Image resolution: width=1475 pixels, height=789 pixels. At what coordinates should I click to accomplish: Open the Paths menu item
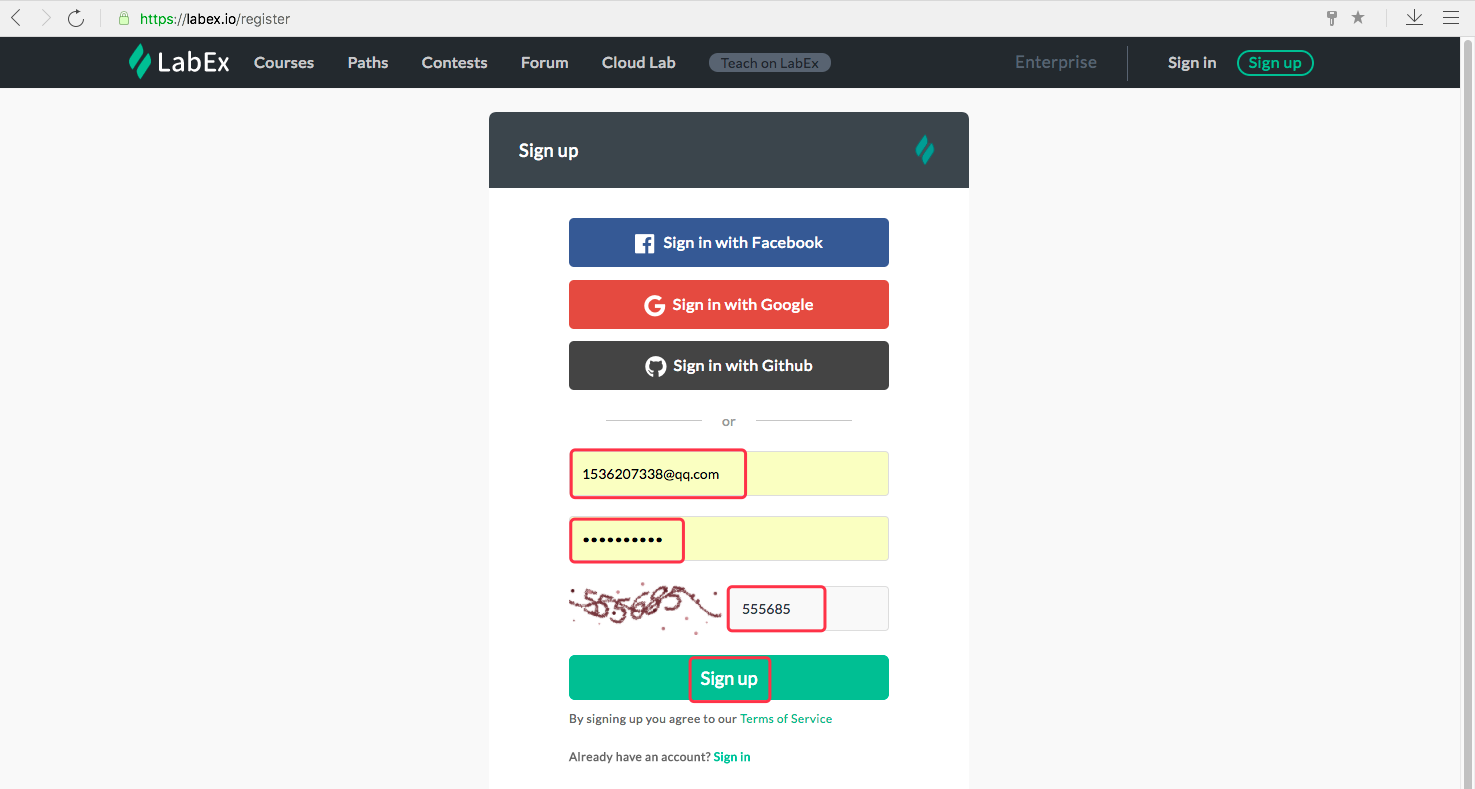point(368,62)
